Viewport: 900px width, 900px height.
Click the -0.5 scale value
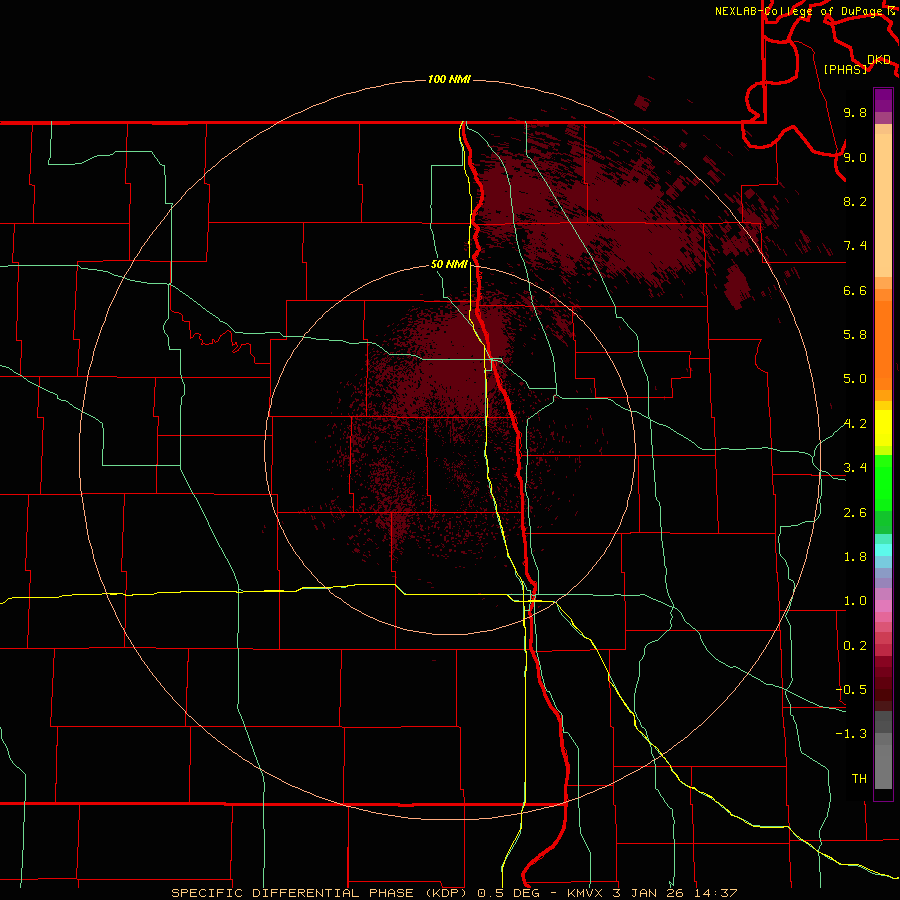point(851,690)
